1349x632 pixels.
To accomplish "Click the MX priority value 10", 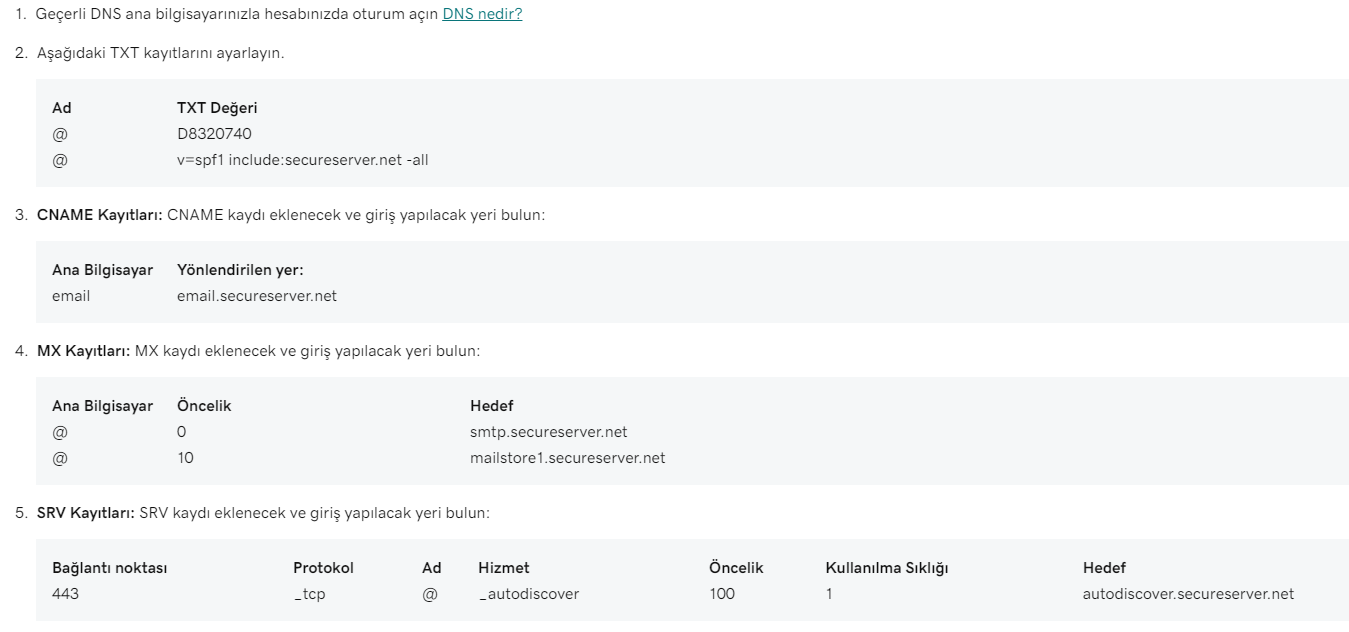I will pos(185,458).
